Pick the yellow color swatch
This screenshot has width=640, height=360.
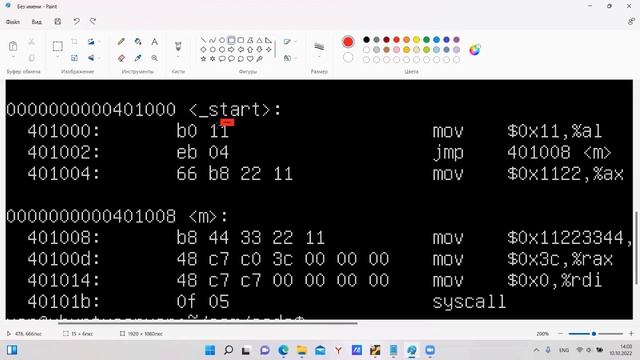(x=416, y=40)
